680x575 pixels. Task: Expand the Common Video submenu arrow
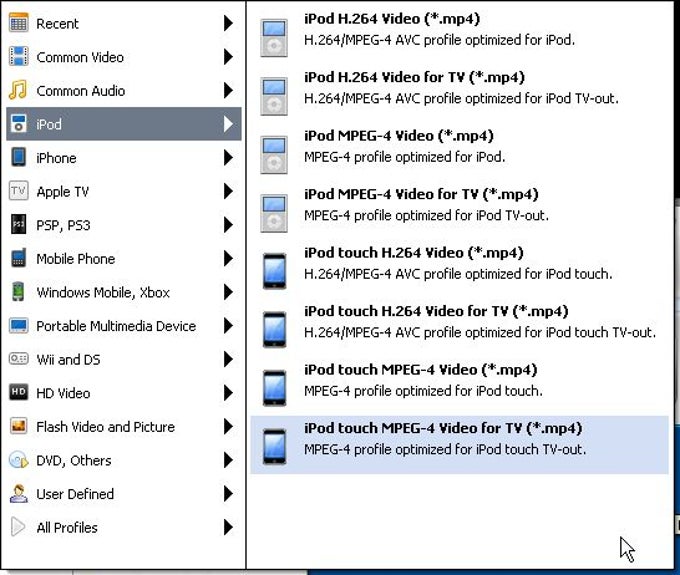coord(228,56)
